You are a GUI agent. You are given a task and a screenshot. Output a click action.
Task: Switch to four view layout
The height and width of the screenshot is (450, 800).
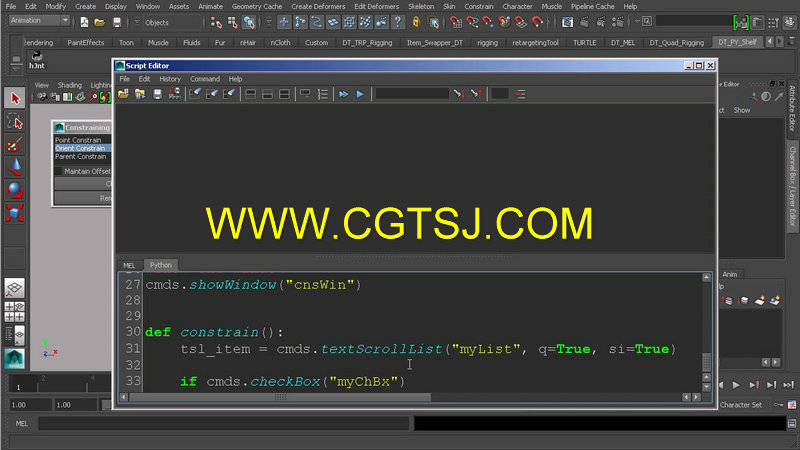click(x=14, y=312)
